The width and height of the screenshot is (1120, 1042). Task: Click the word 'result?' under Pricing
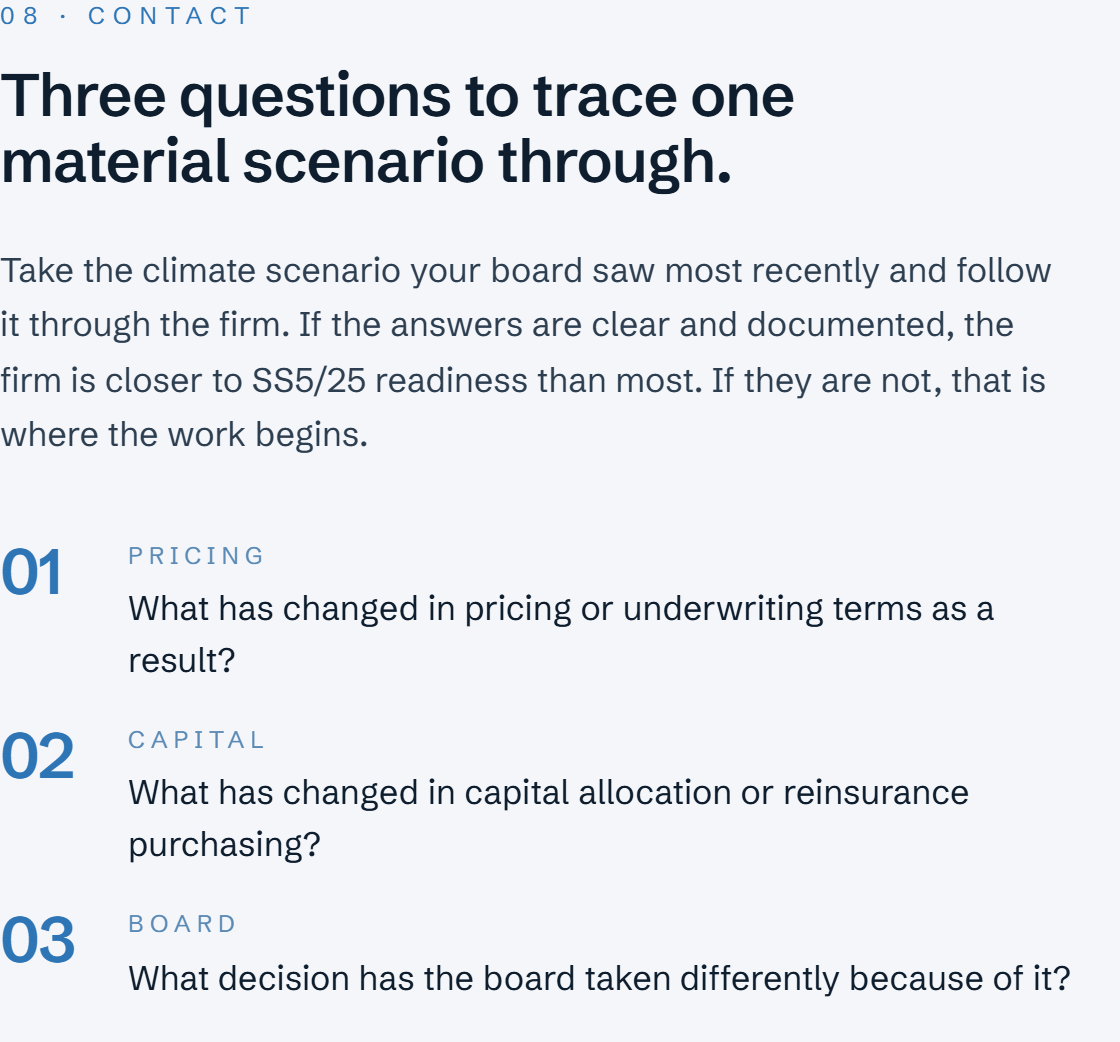tap(181, 660)
